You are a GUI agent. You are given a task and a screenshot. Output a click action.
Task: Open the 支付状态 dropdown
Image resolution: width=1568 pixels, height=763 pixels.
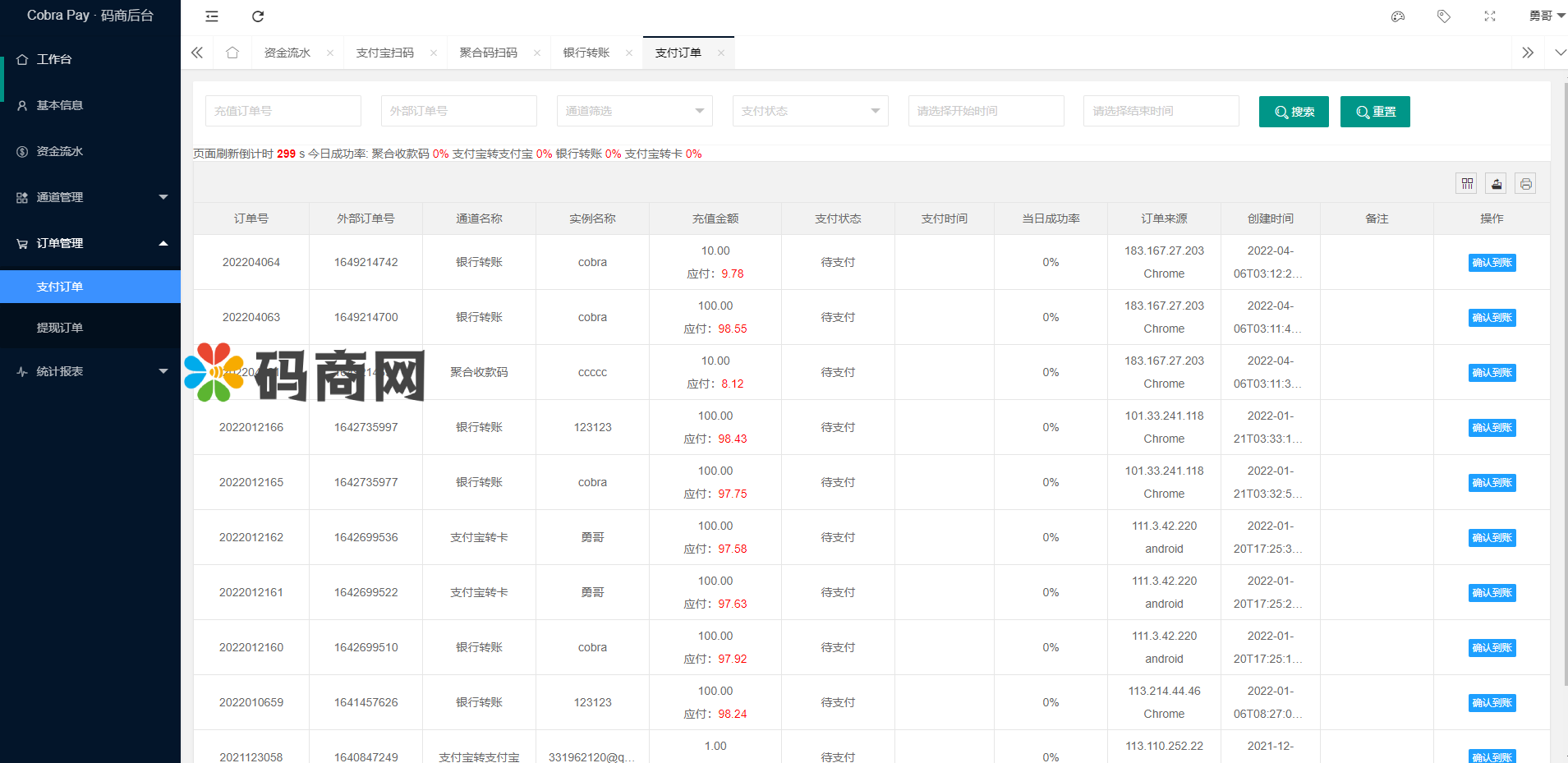point(810,111)
